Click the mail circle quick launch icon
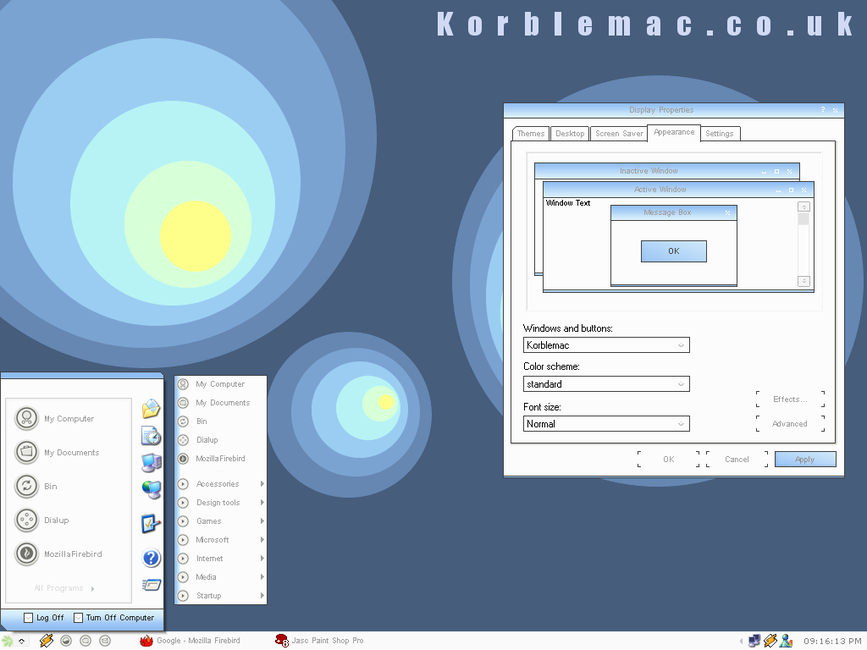867x650 pixels. coord(105,641)
